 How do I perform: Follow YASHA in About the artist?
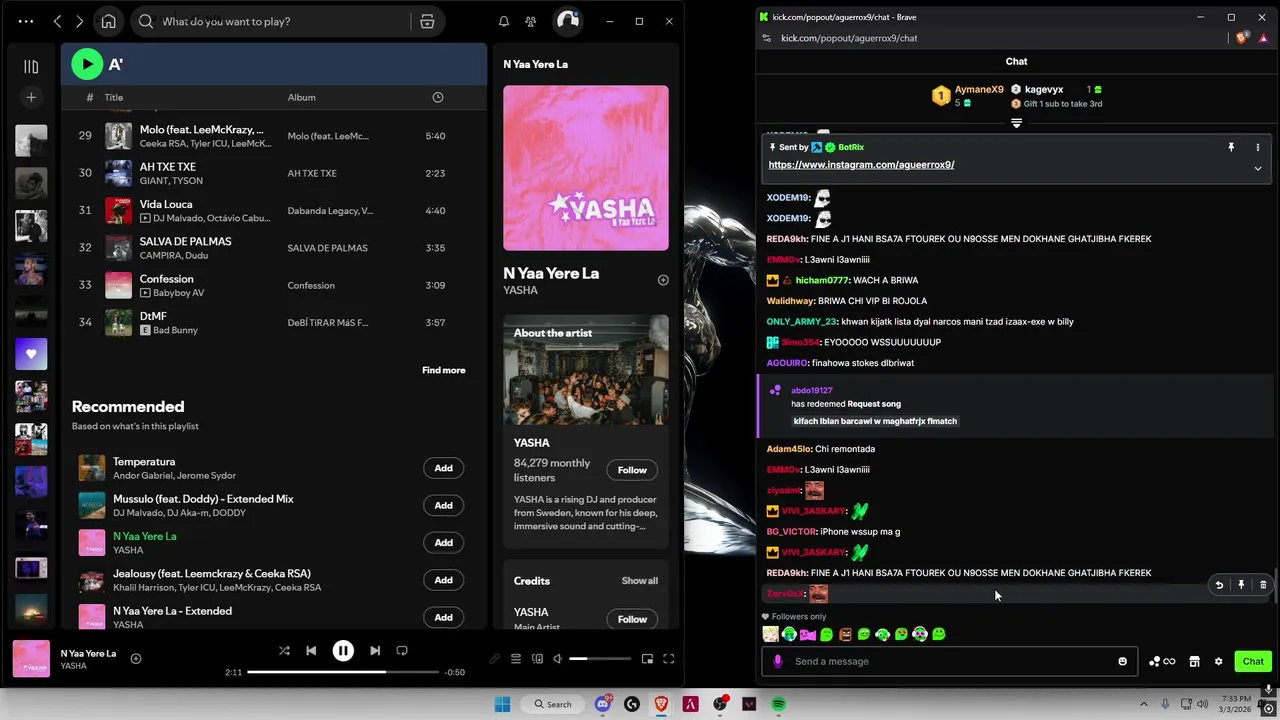tap(632, 470)
